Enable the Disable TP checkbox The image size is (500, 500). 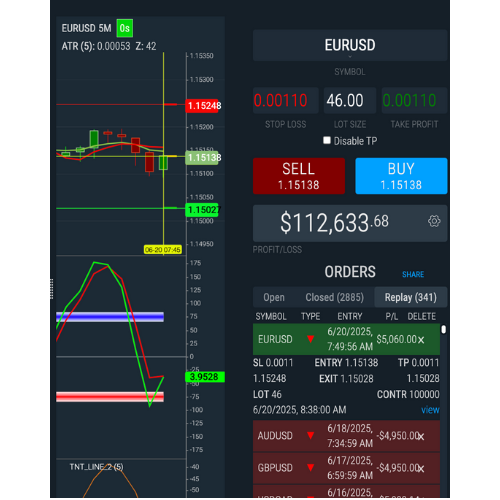(x=327, y=140)
